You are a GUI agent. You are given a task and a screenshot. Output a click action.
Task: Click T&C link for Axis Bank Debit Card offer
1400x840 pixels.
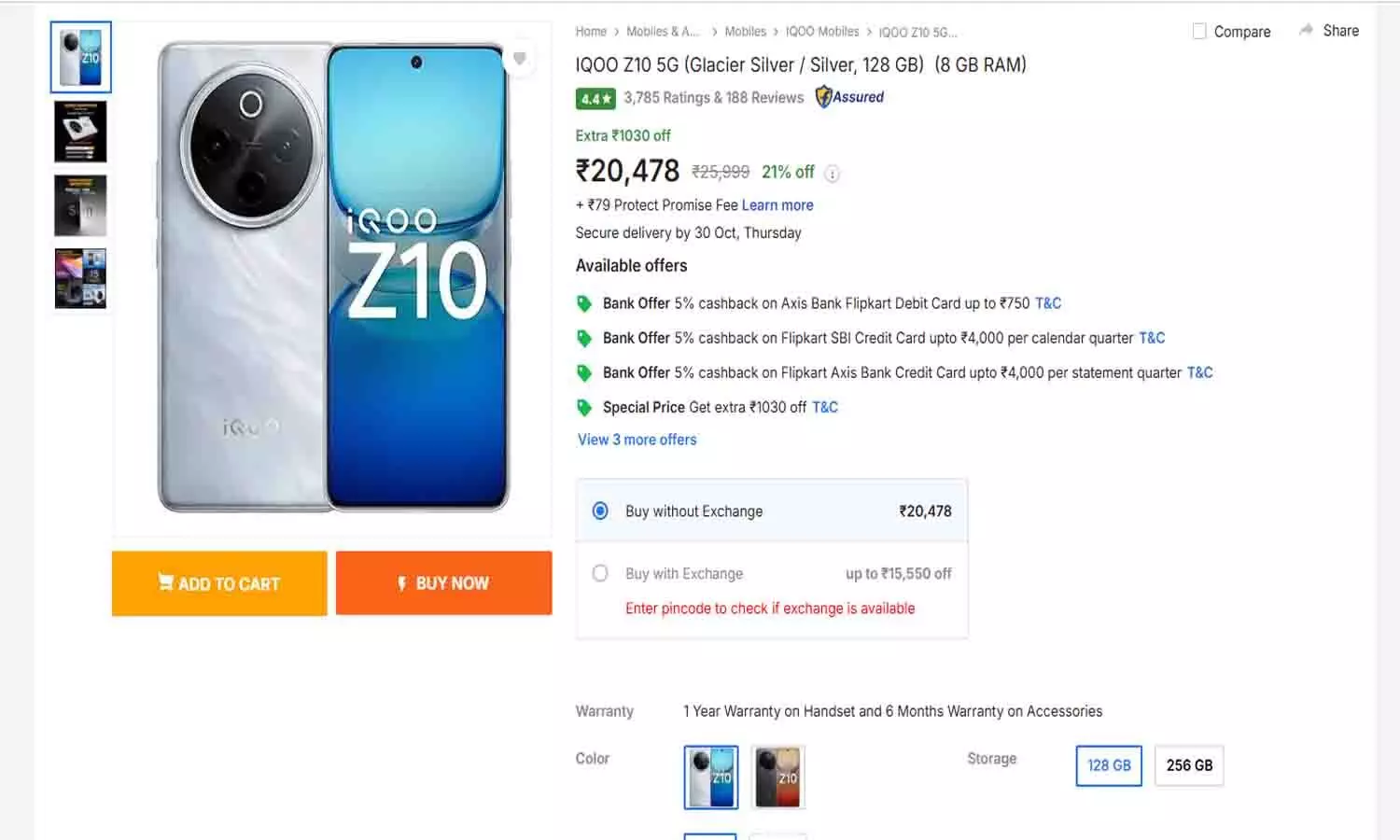click(1047, 302)
